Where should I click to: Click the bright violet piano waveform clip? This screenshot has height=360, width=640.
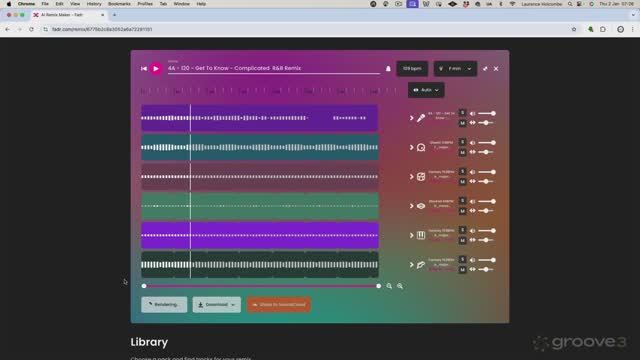260,236
